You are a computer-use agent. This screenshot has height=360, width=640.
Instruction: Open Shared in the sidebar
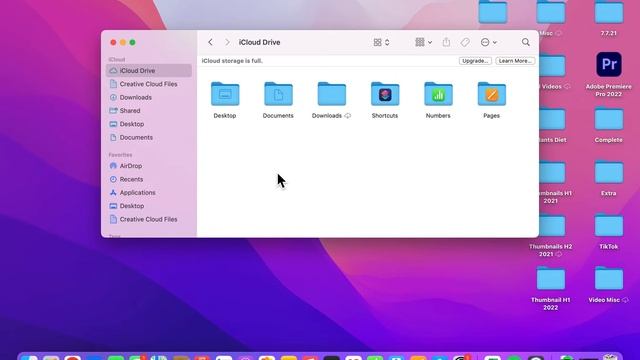pyautogui.click(x=149, y=111)
